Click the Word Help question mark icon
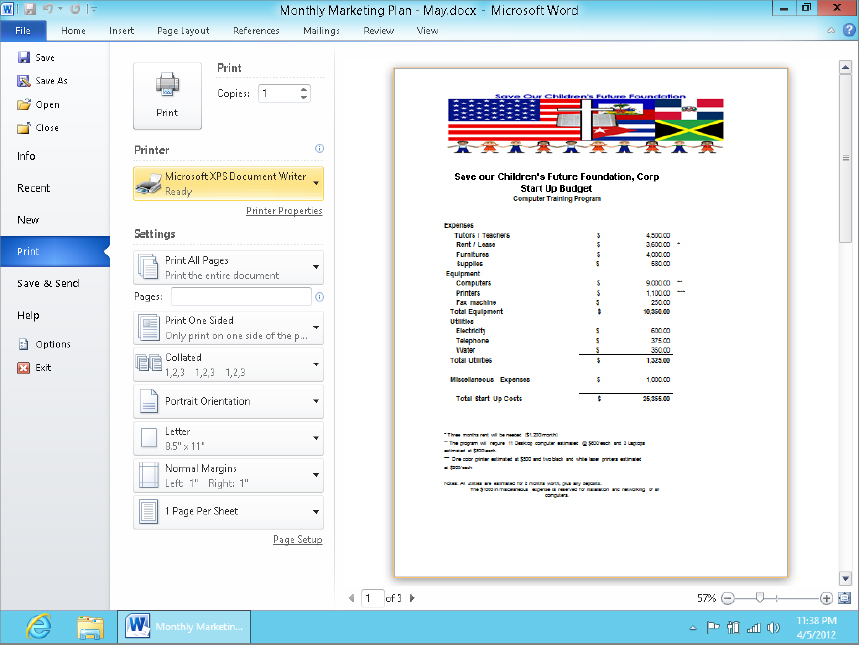Image resolution: width=859 pixels, height=645 pixels. click(849, 31)
